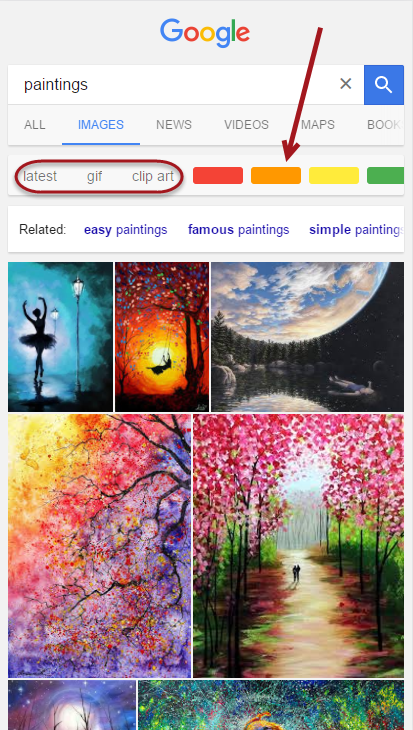413x730 pixels.
Task: Apply the gif filter
Action: (x=95, y=176)
